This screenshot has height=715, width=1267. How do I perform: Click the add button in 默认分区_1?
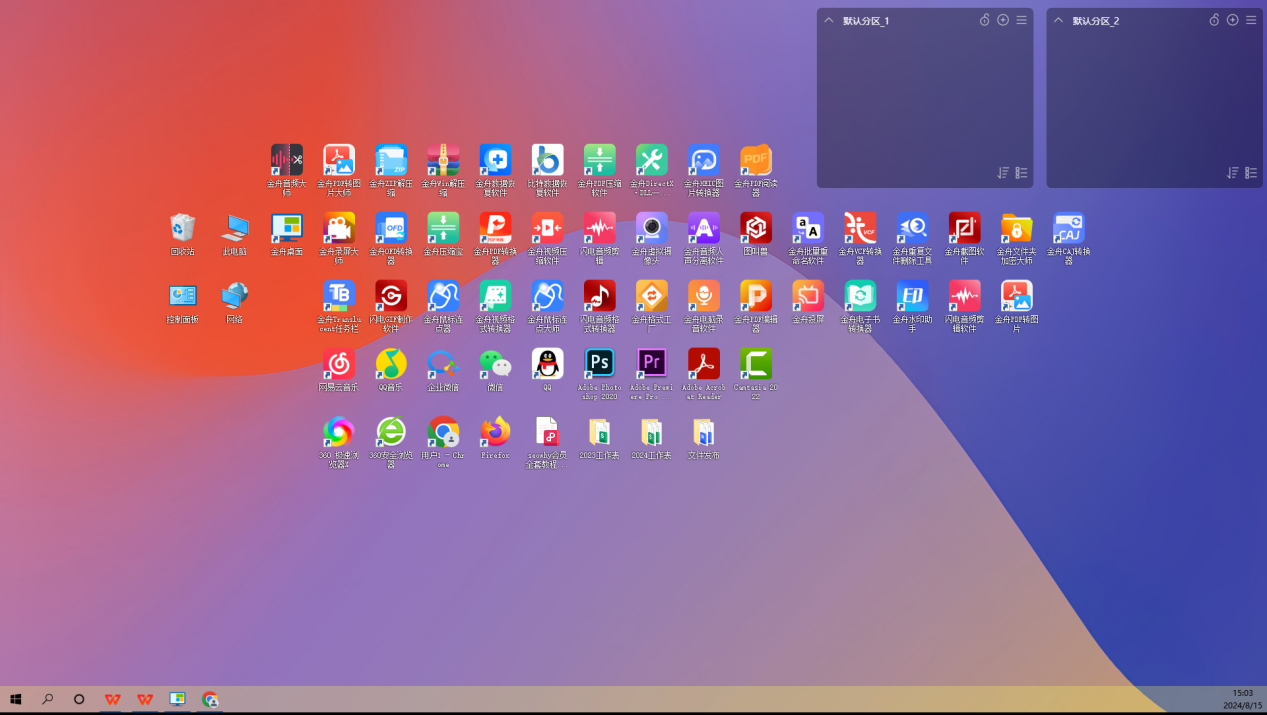tap(1003, 20)
